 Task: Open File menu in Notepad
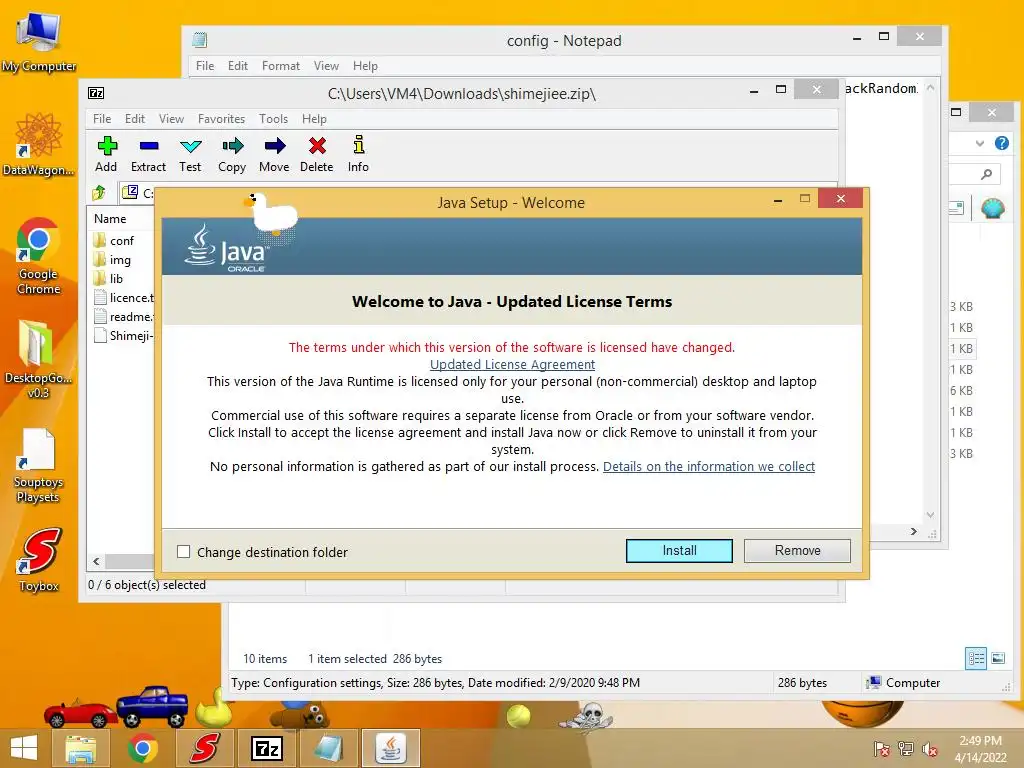[x=205, y=66]
